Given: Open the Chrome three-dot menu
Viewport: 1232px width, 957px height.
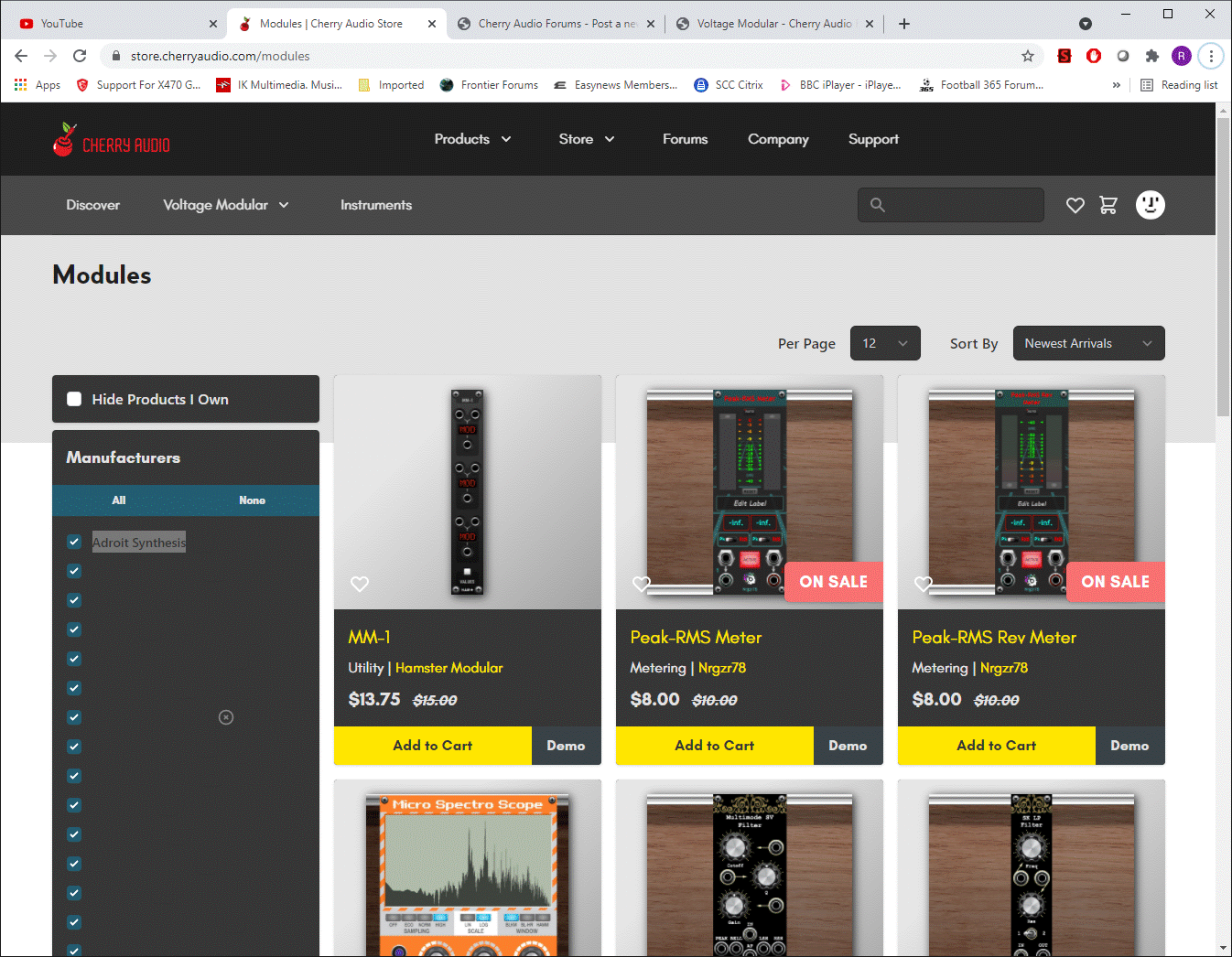Looking at the screenshot, I should coord(1211,56).
